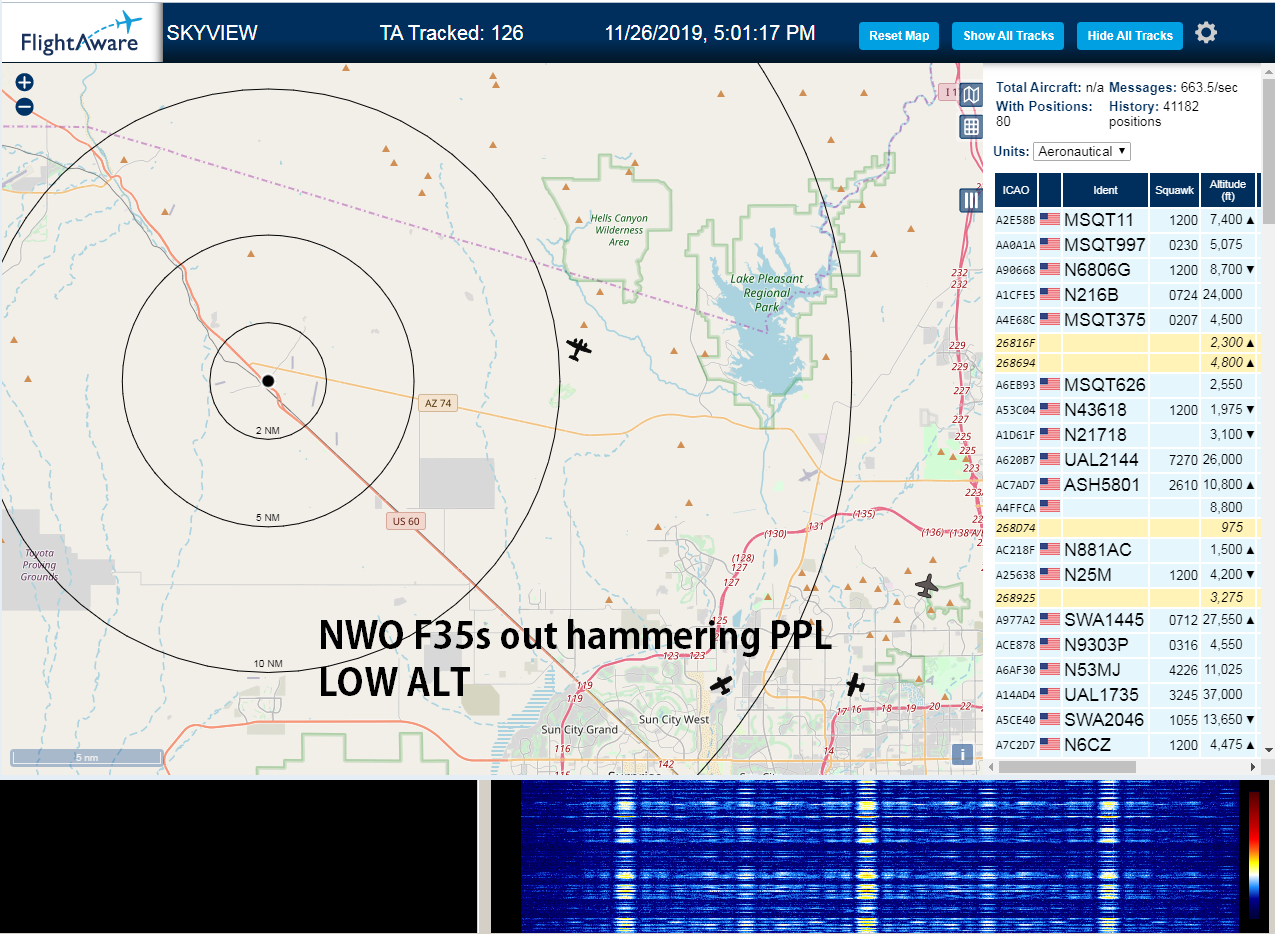Select the 268694 aircraft row
This screenshot has width=1275, height=935.
1125,363
